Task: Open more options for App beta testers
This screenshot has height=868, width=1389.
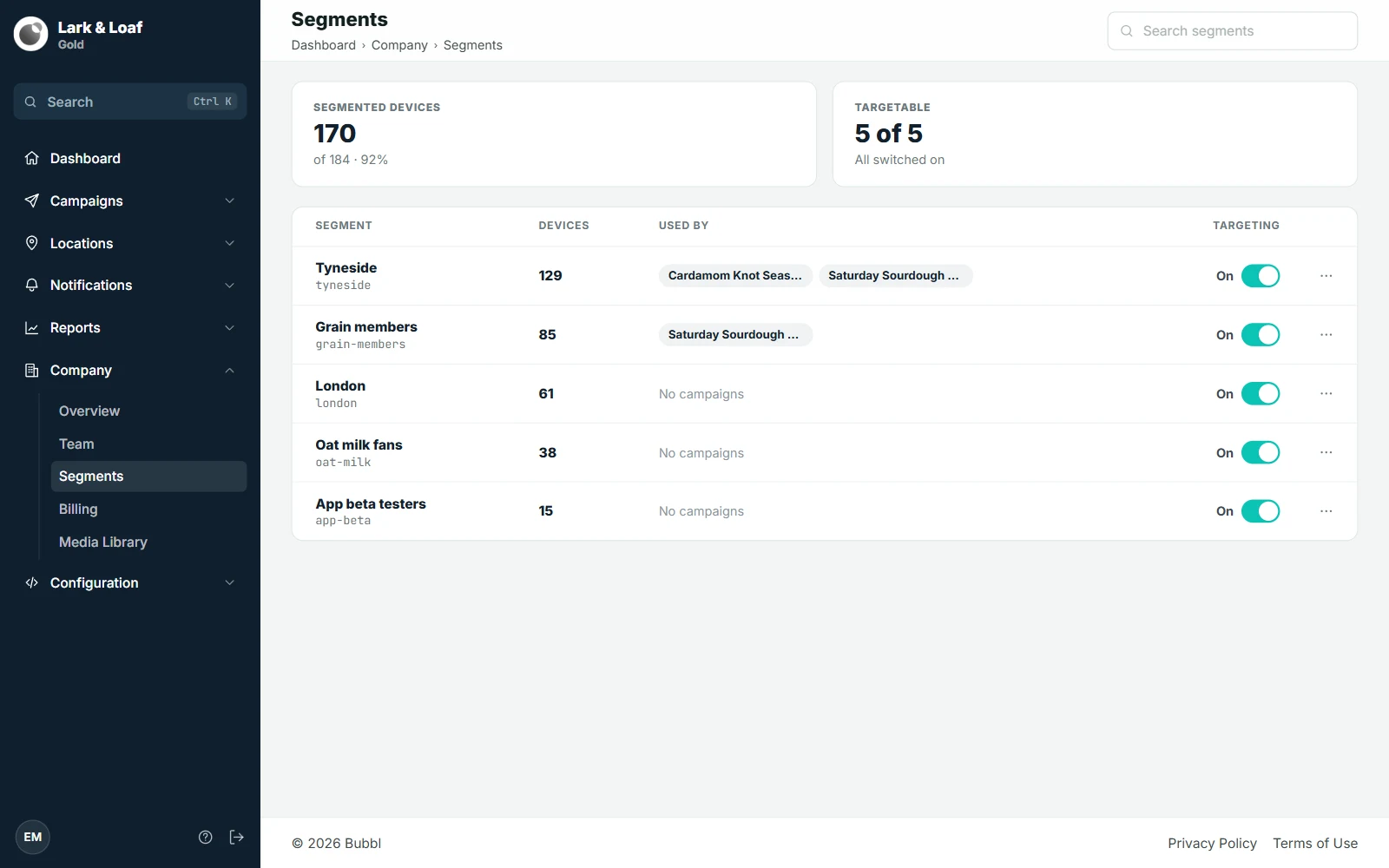Action: 1326,511
